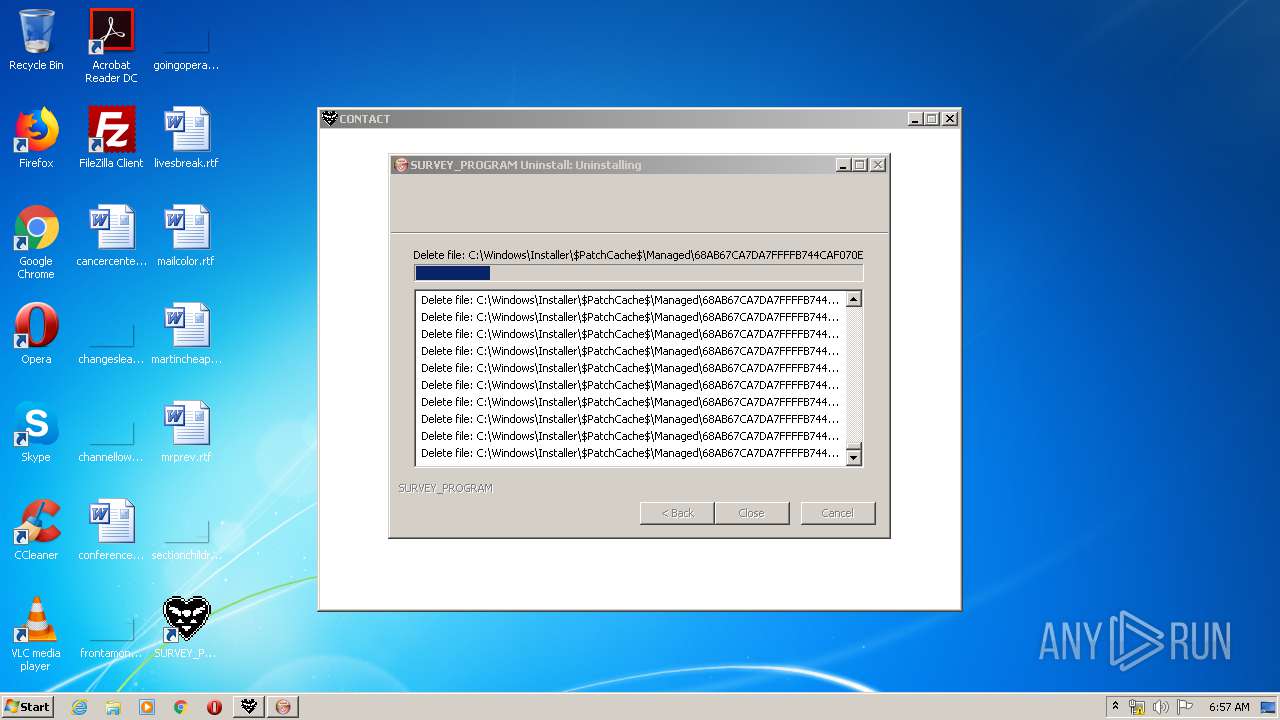Screen dimensions: 1280x720
Task: Select martincheap document icon
Action: (186, 334)
